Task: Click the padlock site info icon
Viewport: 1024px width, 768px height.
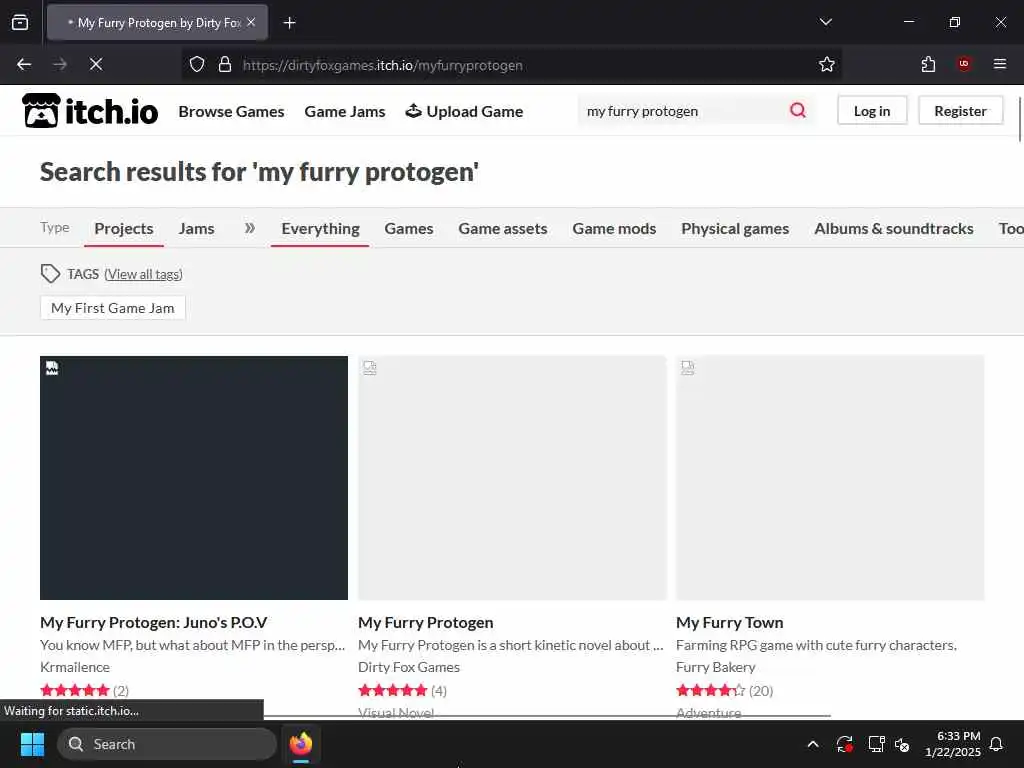Action: pos(225,64)
